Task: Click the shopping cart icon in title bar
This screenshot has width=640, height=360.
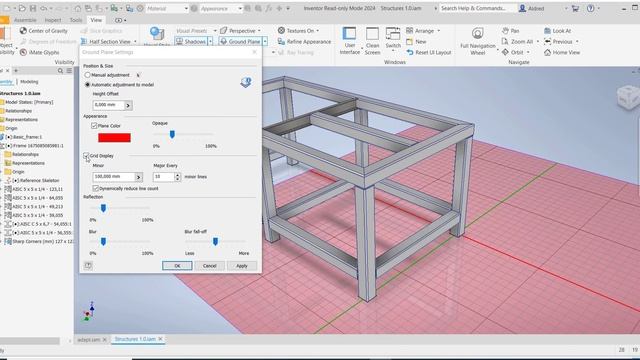Action: [x=575, y=8]
